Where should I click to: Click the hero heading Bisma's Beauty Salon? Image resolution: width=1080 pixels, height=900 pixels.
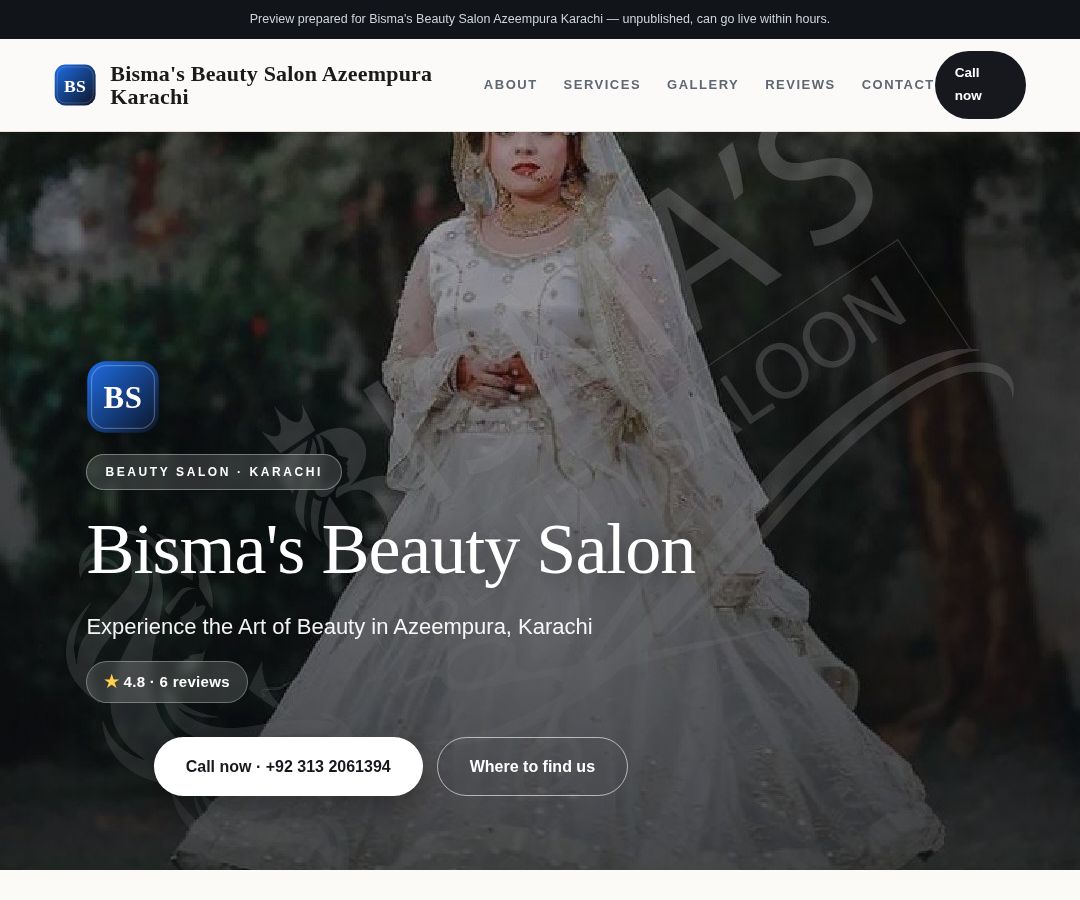[x=391, y=551]
